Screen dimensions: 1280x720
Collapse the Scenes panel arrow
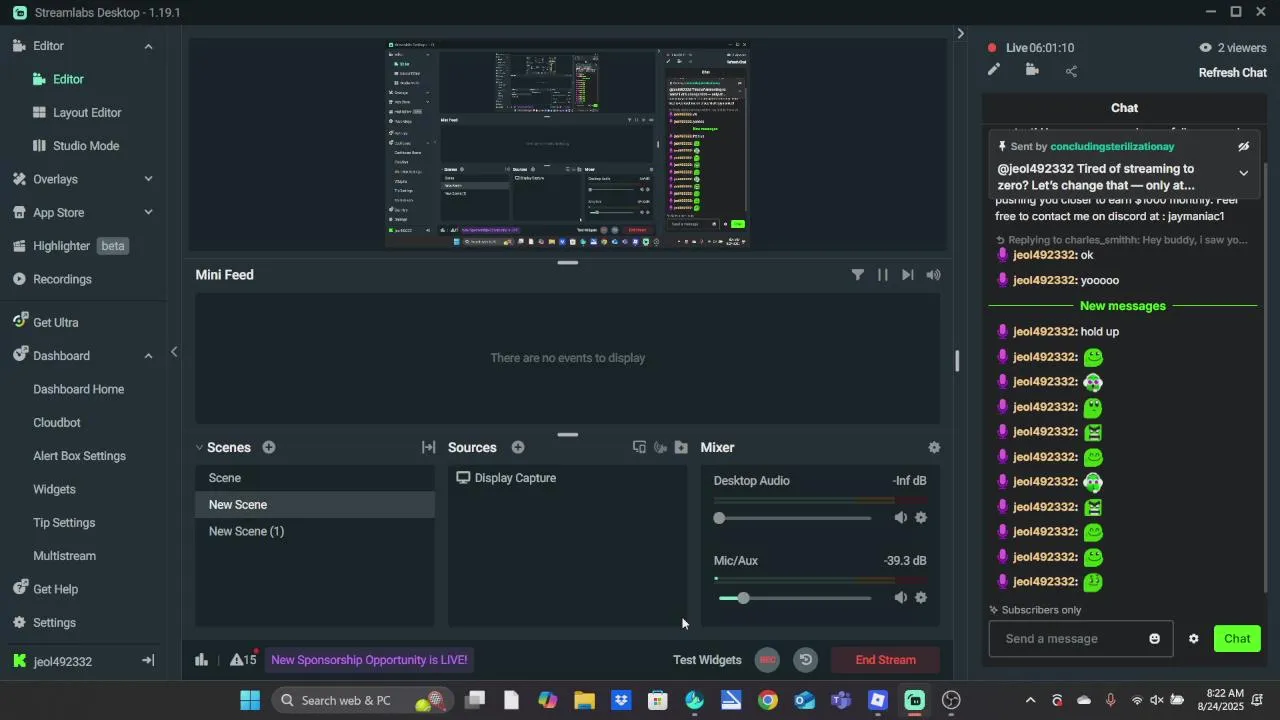(199, 448)
